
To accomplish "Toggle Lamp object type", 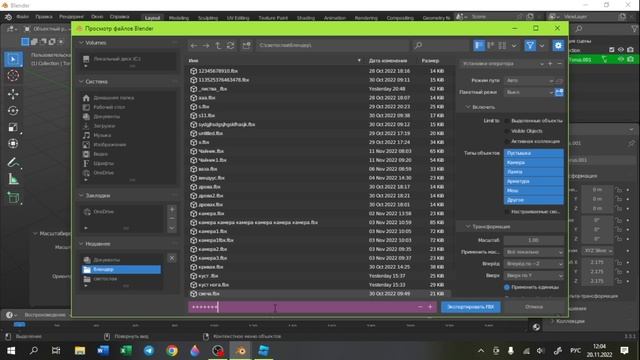I will point(534,172).
